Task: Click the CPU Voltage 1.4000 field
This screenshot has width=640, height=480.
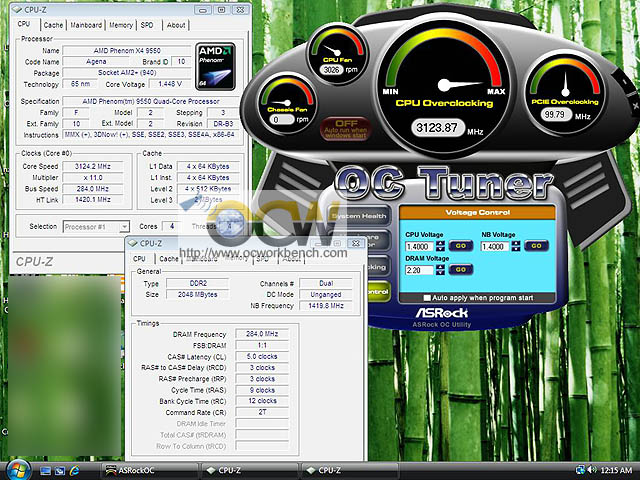Action: coord(420,247)
